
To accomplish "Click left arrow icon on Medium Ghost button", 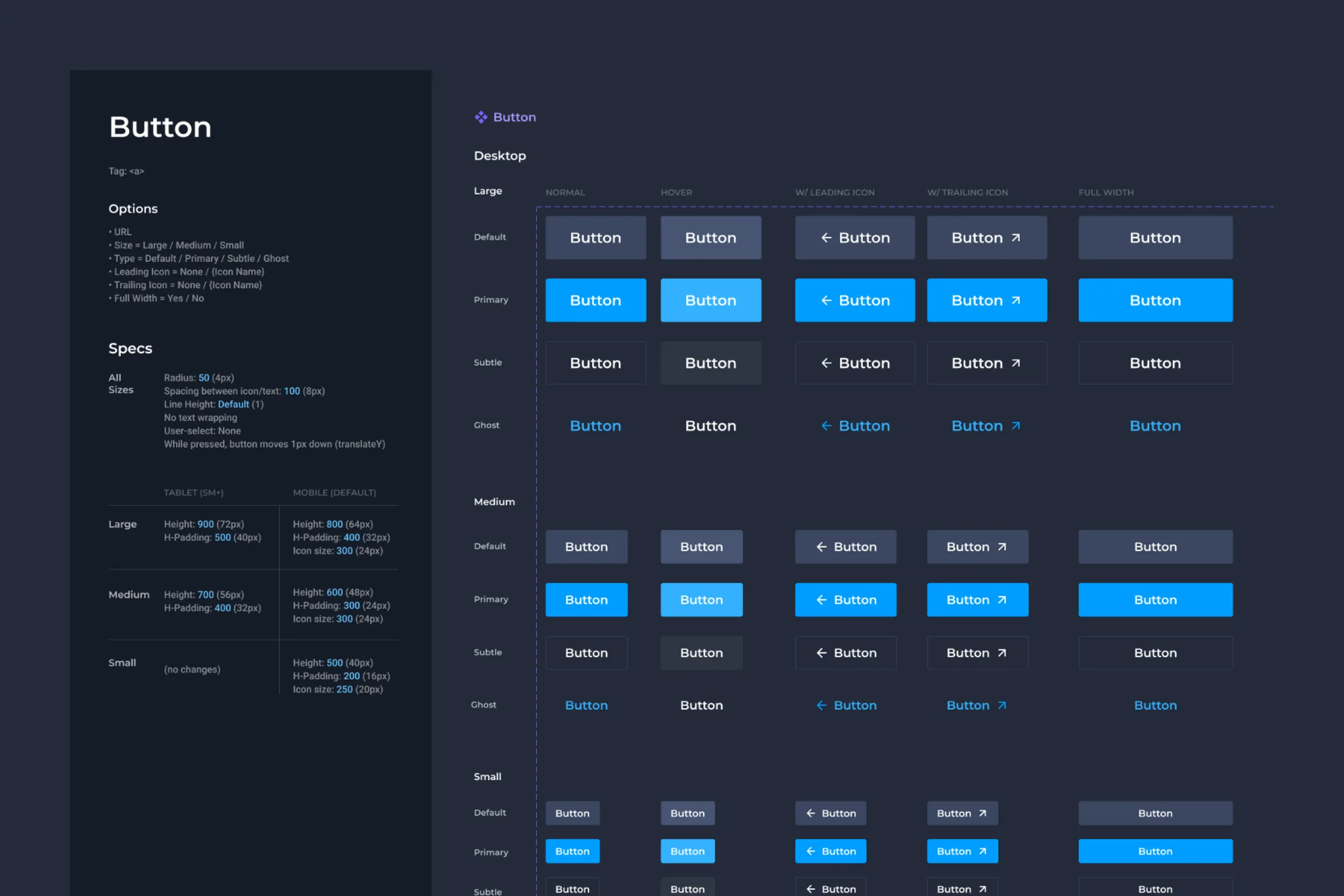I will click(x=821, y=705).
